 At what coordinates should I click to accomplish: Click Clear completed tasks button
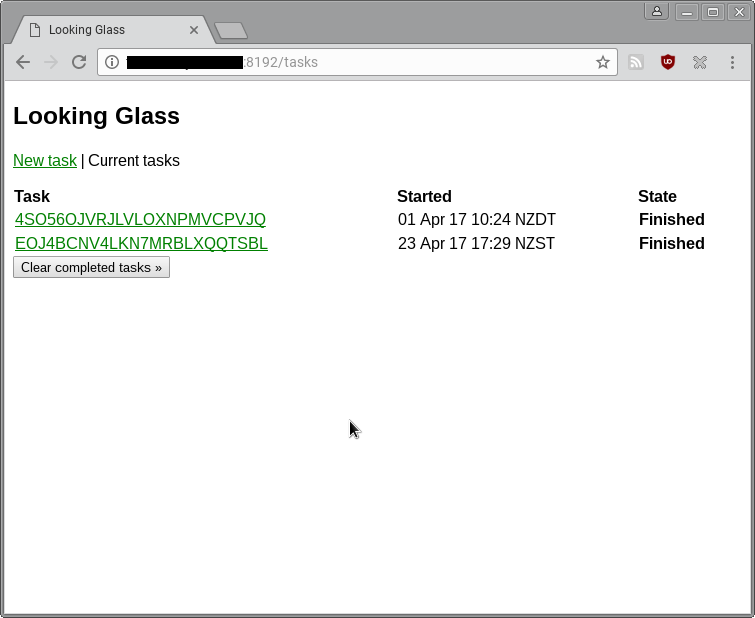91,267
